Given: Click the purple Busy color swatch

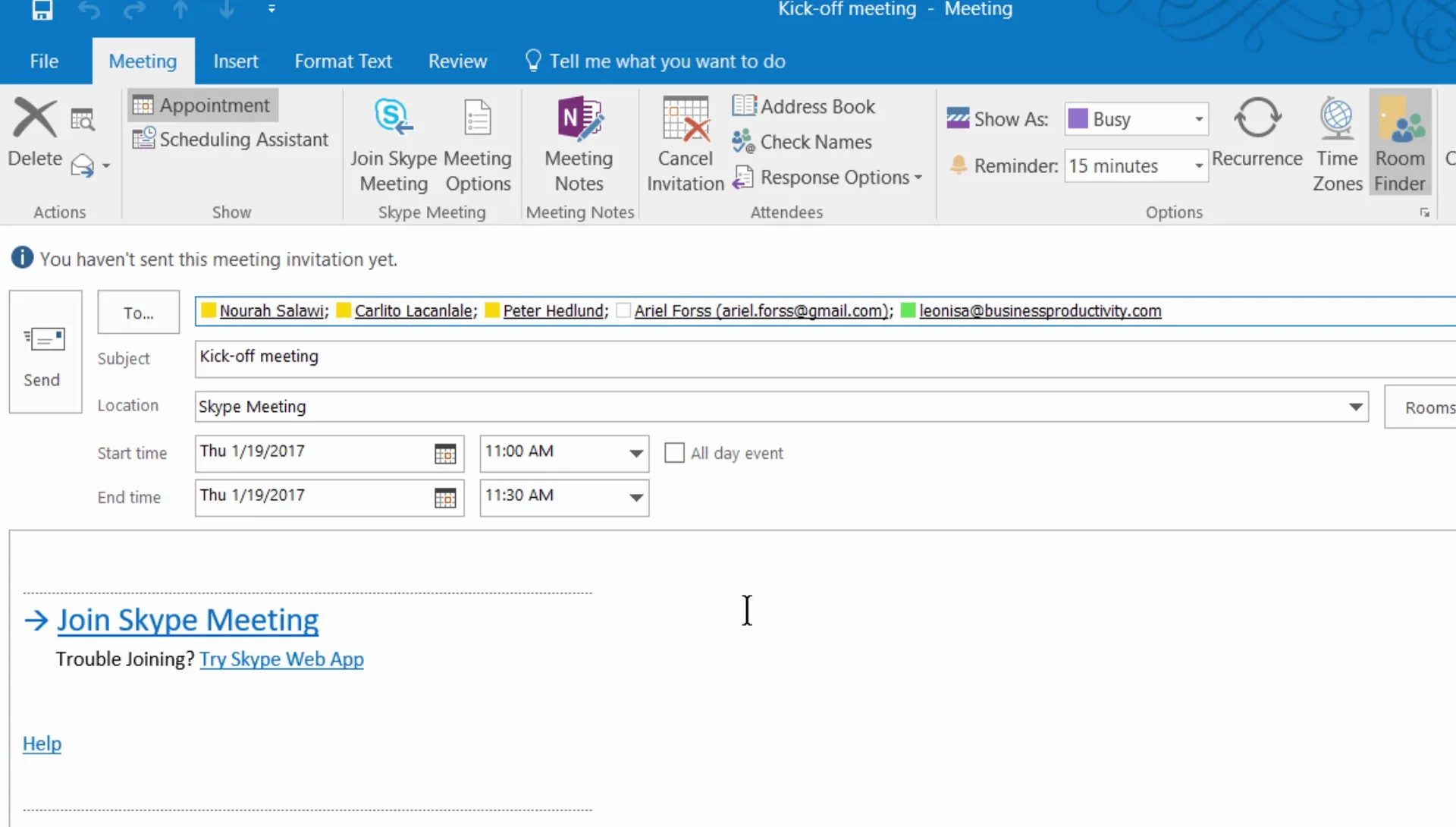Looking at the screenshot, I should click(1078, 118).
